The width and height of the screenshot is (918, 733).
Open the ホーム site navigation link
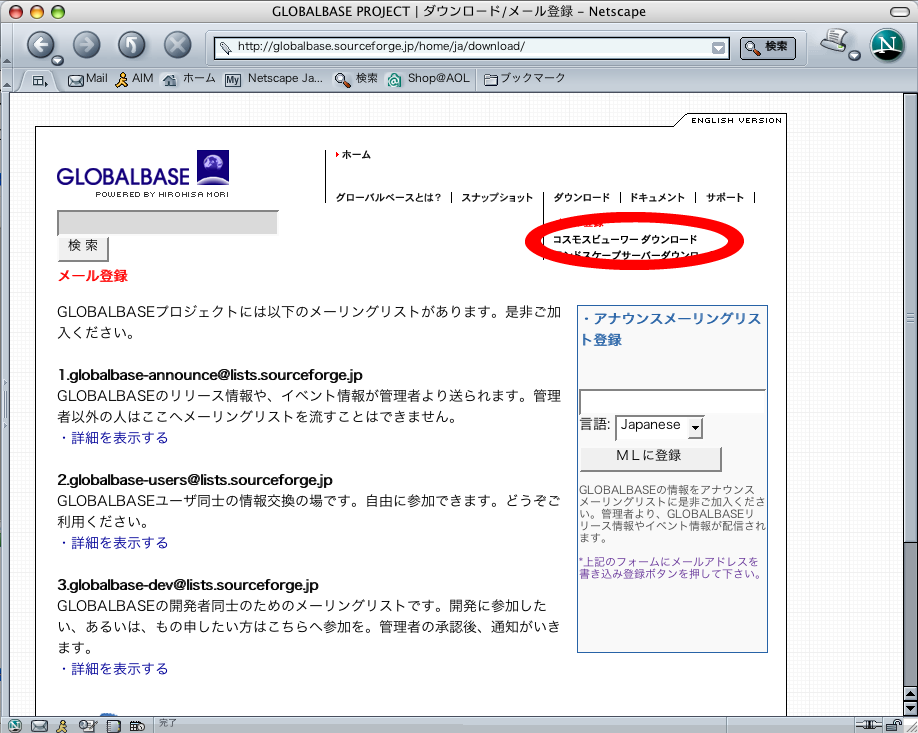(356, 155)
